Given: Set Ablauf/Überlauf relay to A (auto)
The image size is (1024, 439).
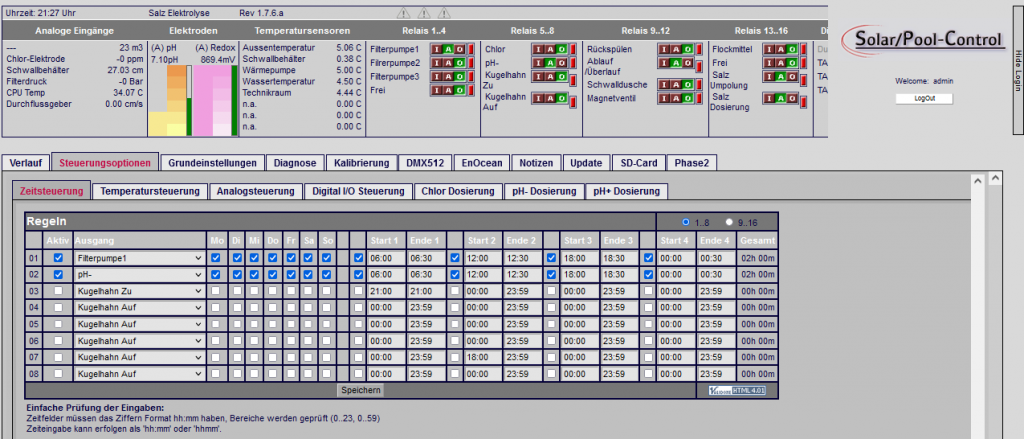Looking at the screenshot, I should [675, 63].
